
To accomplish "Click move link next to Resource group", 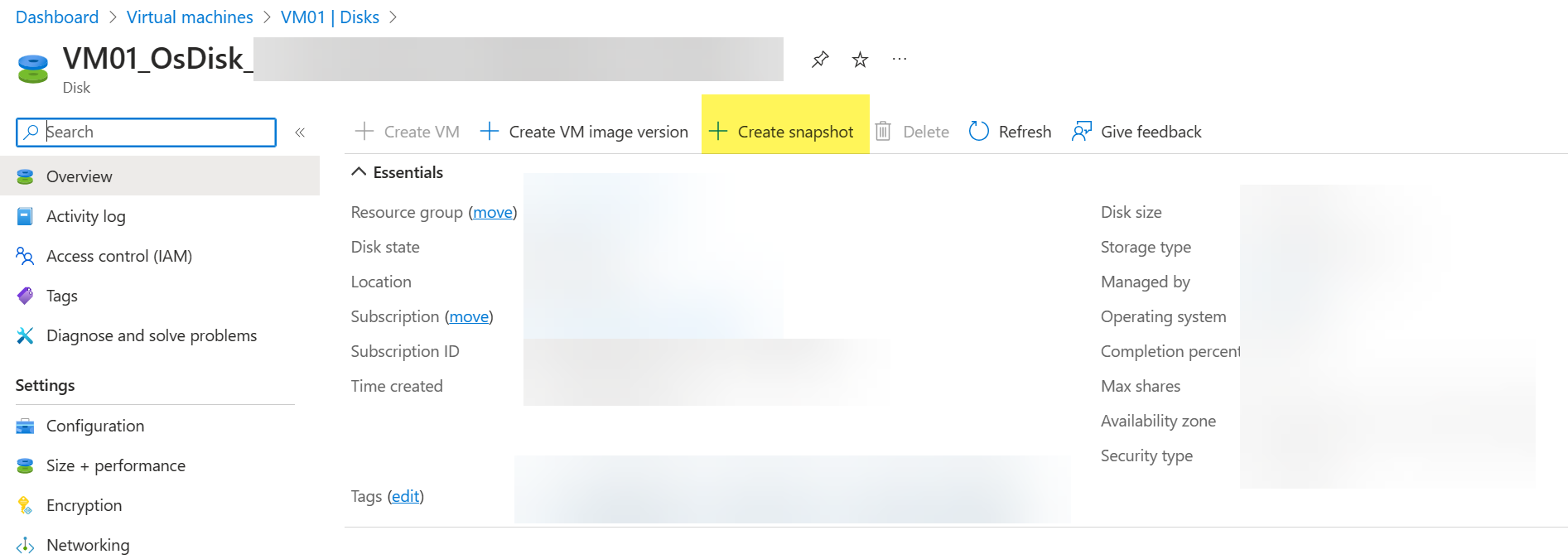I will [x=493, y=213].
